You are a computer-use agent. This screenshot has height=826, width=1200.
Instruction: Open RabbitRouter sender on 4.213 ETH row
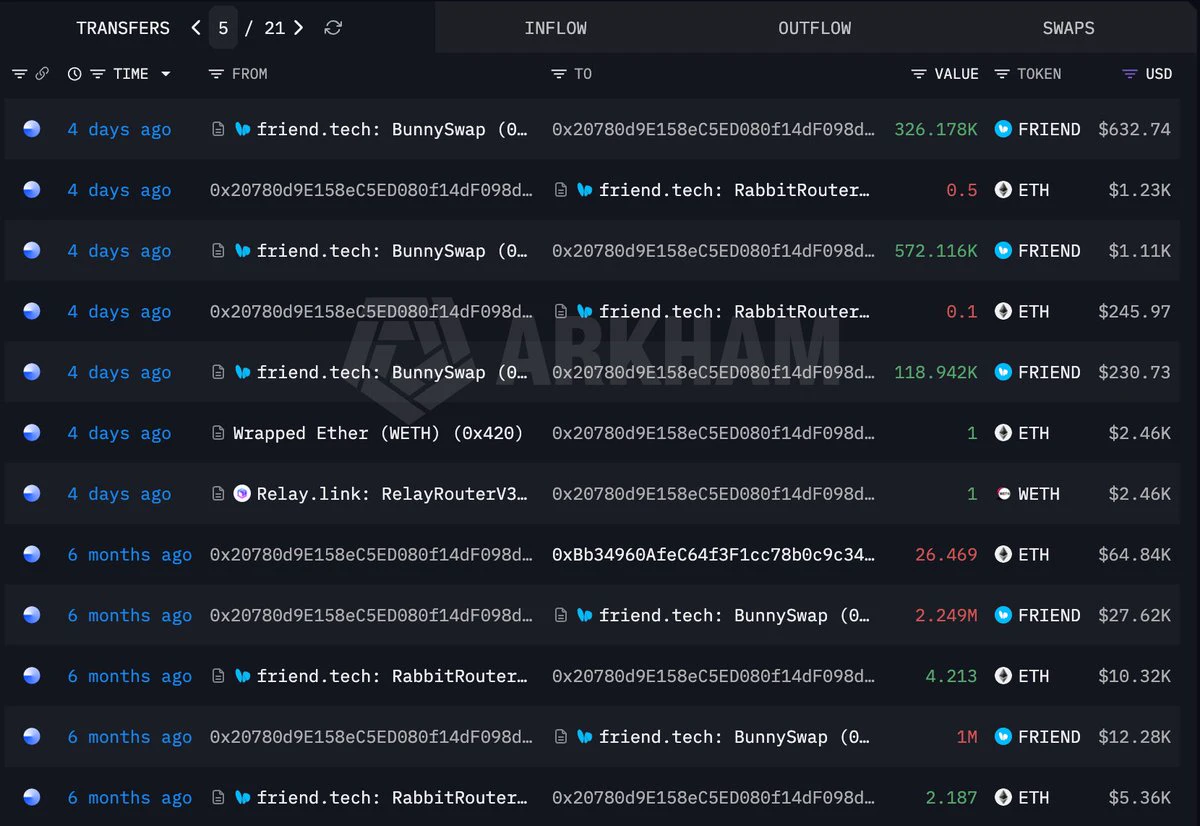tap(392, 676)
